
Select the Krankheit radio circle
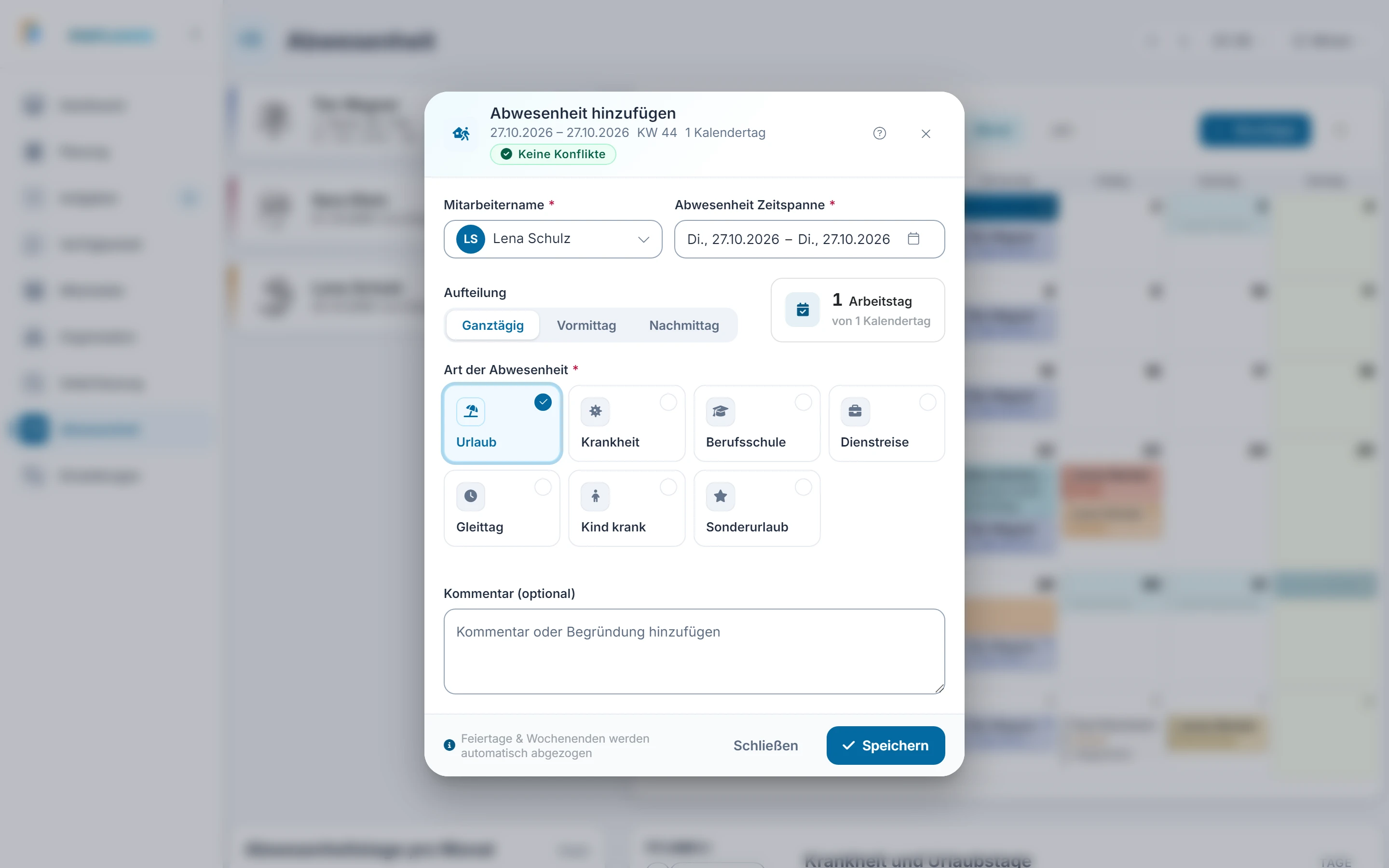pos(668,403)
